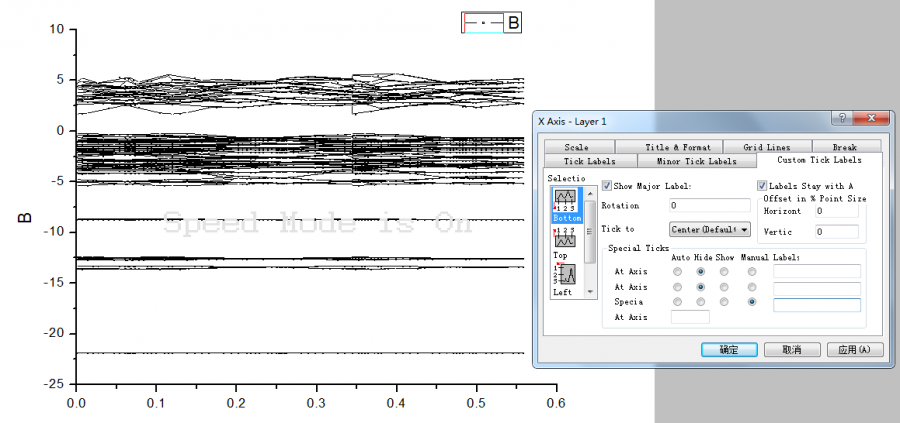Select Auto for the first At Axis row
This screenshot has height=423, width=900.
[679, 271]
